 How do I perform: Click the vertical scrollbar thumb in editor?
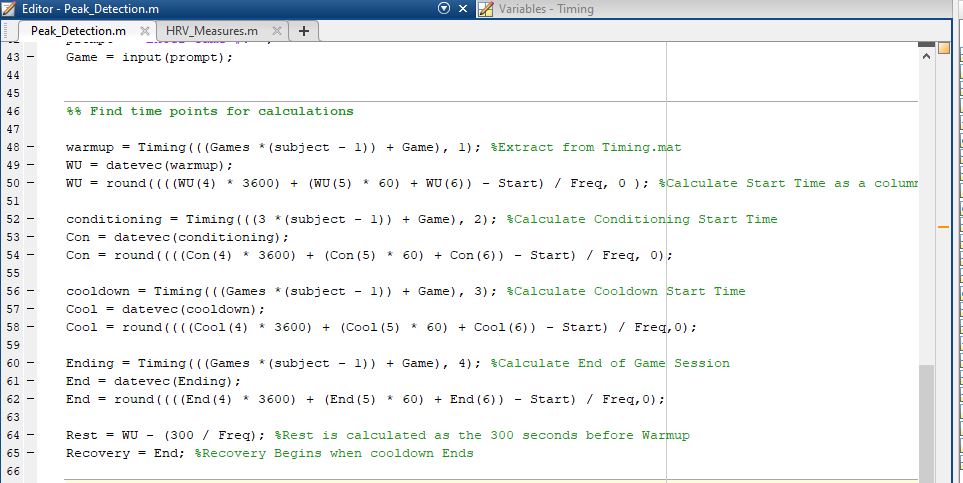(926, 423)
